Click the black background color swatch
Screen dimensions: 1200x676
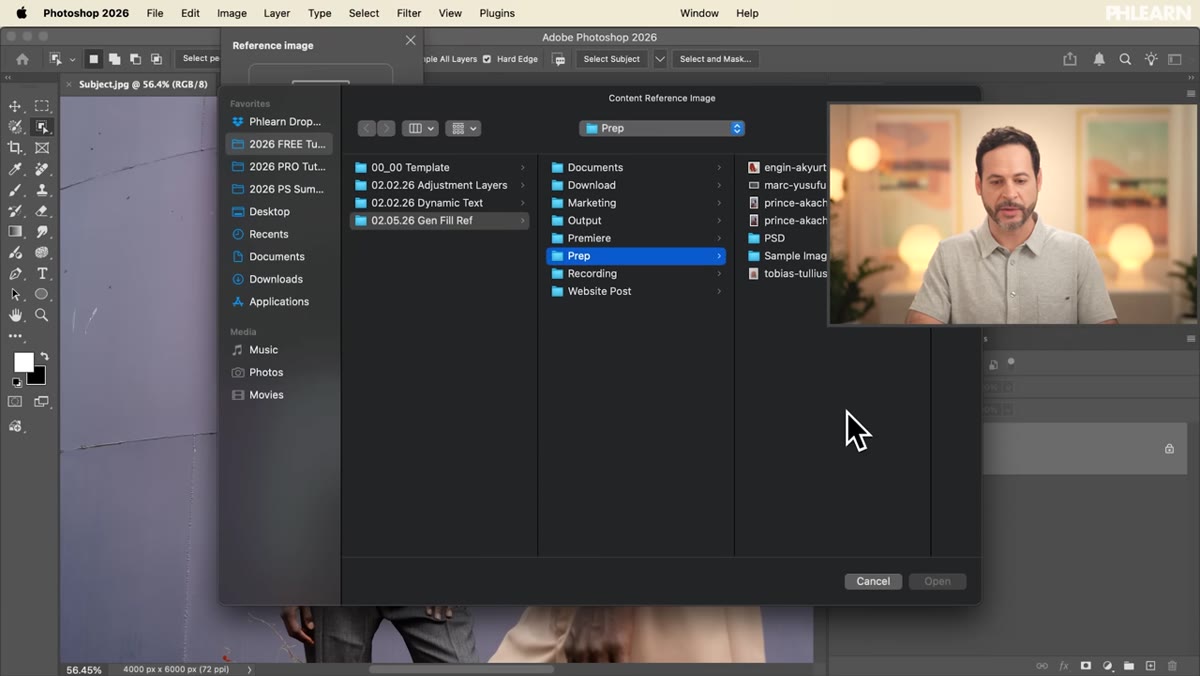pyautogui.click(x=38, y=377)
